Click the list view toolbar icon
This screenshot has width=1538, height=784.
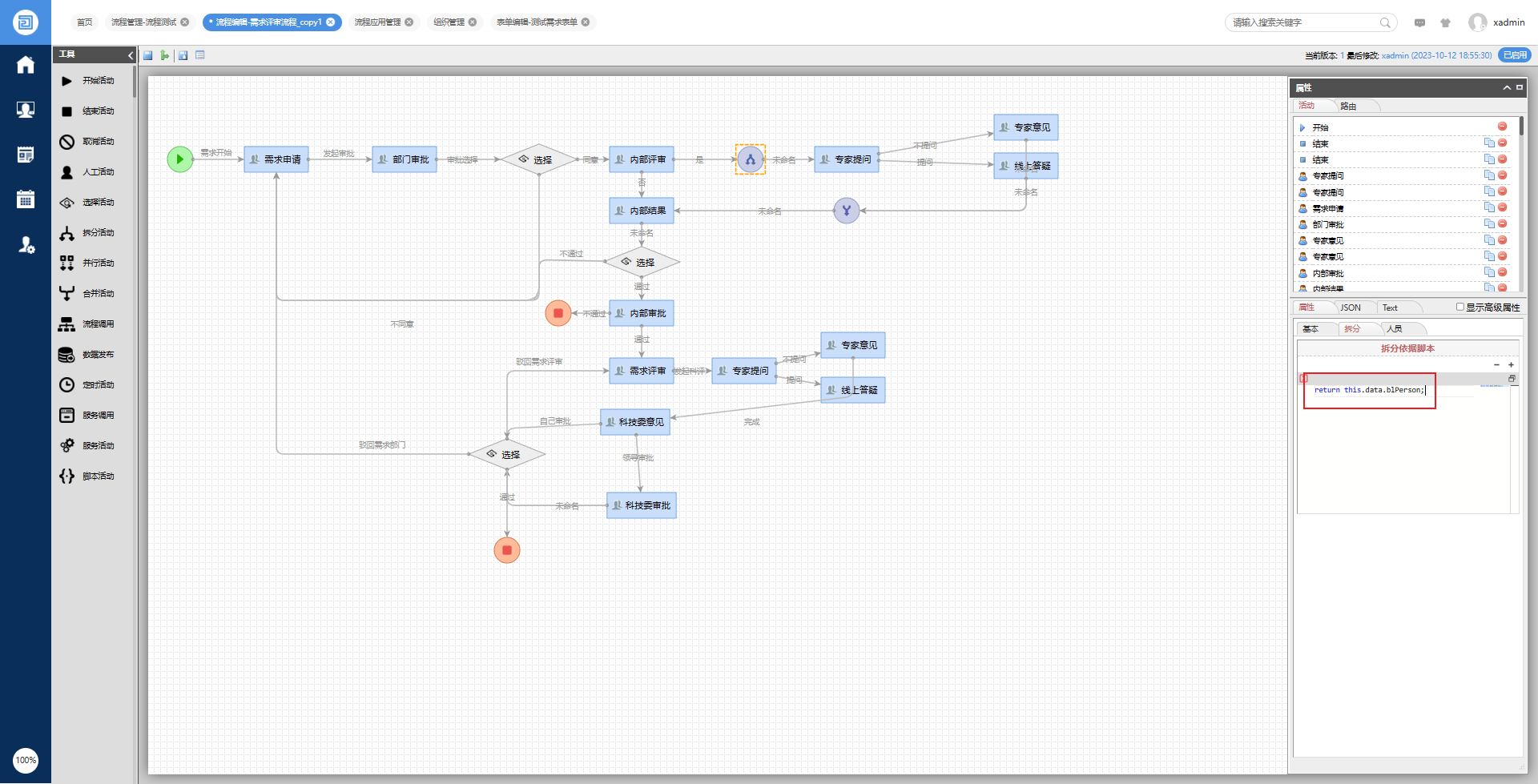tap(200, 55)
